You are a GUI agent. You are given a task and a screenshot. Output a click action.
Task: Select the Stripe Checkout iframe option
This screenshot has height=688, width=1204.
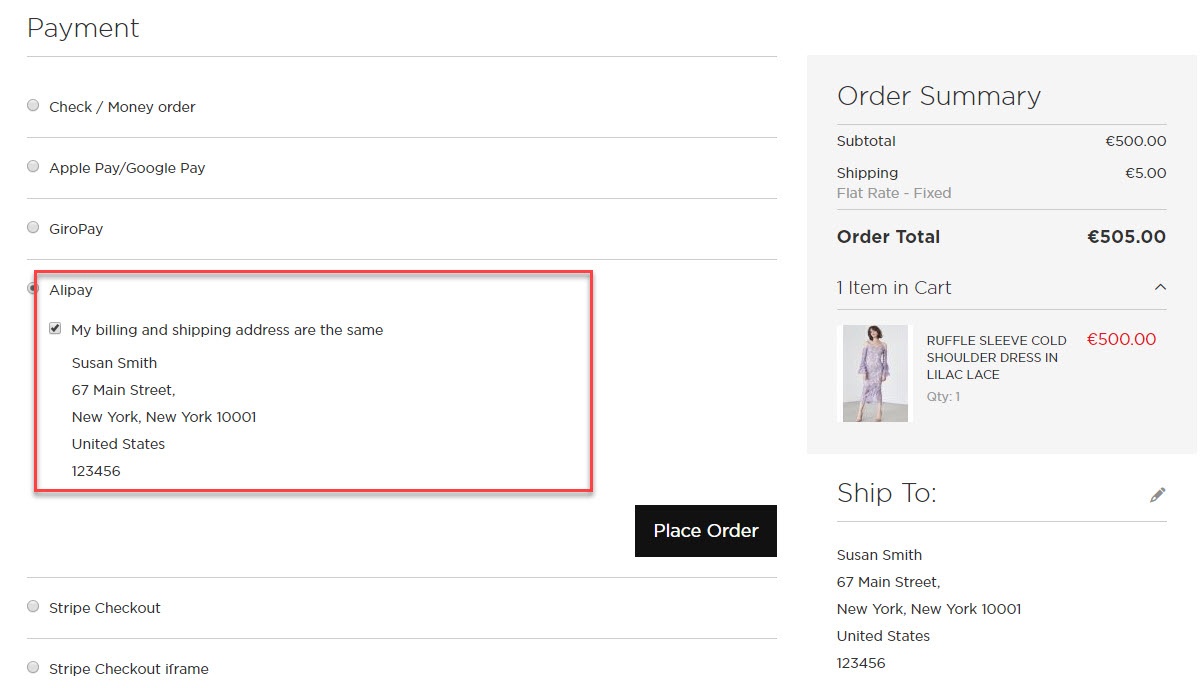pos(32,666)
